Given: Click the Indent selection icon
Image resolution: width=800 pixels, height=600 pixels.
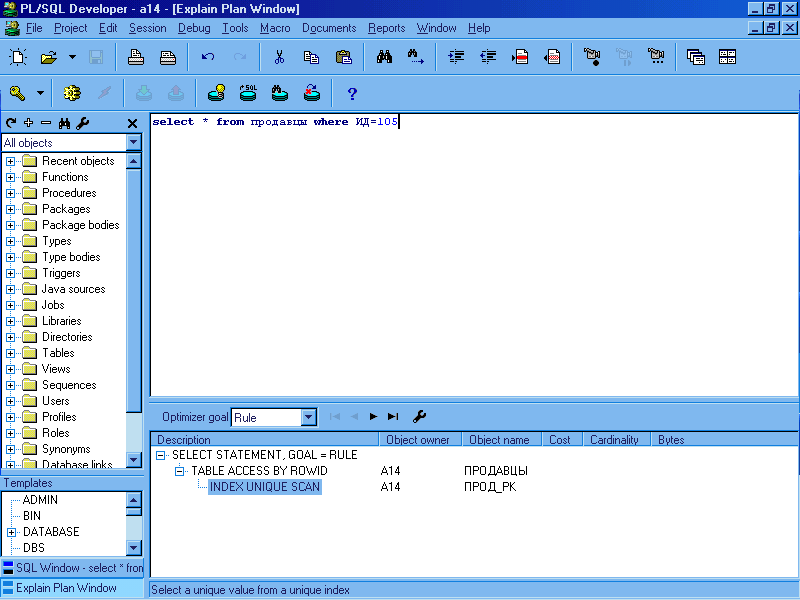Looking at the screenshot, I should tap(456, 57).
